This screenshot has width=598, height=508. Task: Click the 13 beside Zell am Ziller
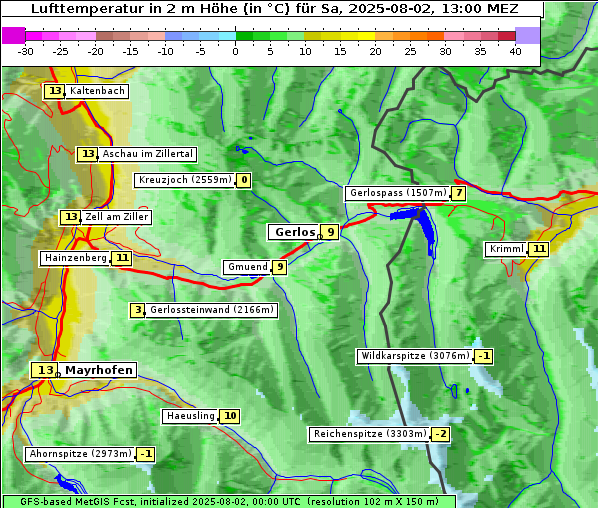[71, 217]
